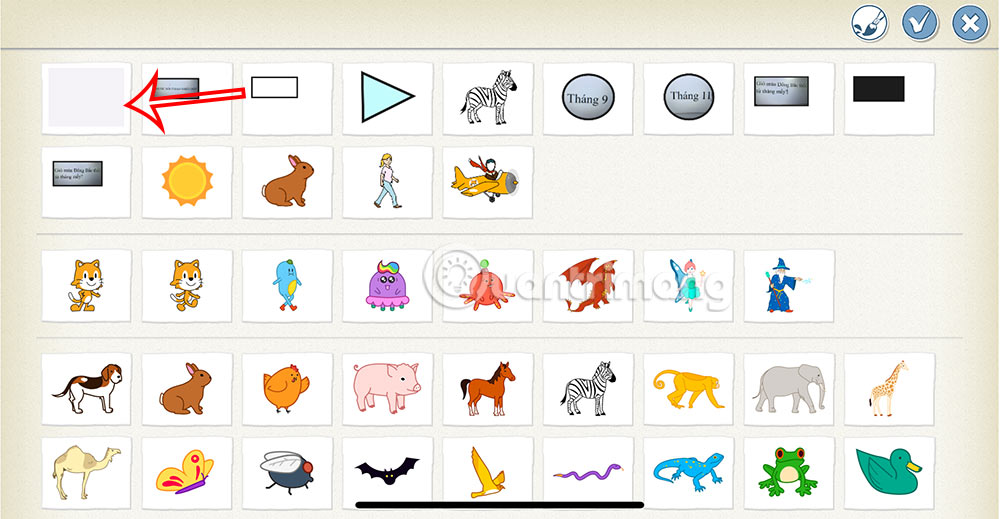
Task: Choose the gray elephant sprite
Action: [789, 389]
